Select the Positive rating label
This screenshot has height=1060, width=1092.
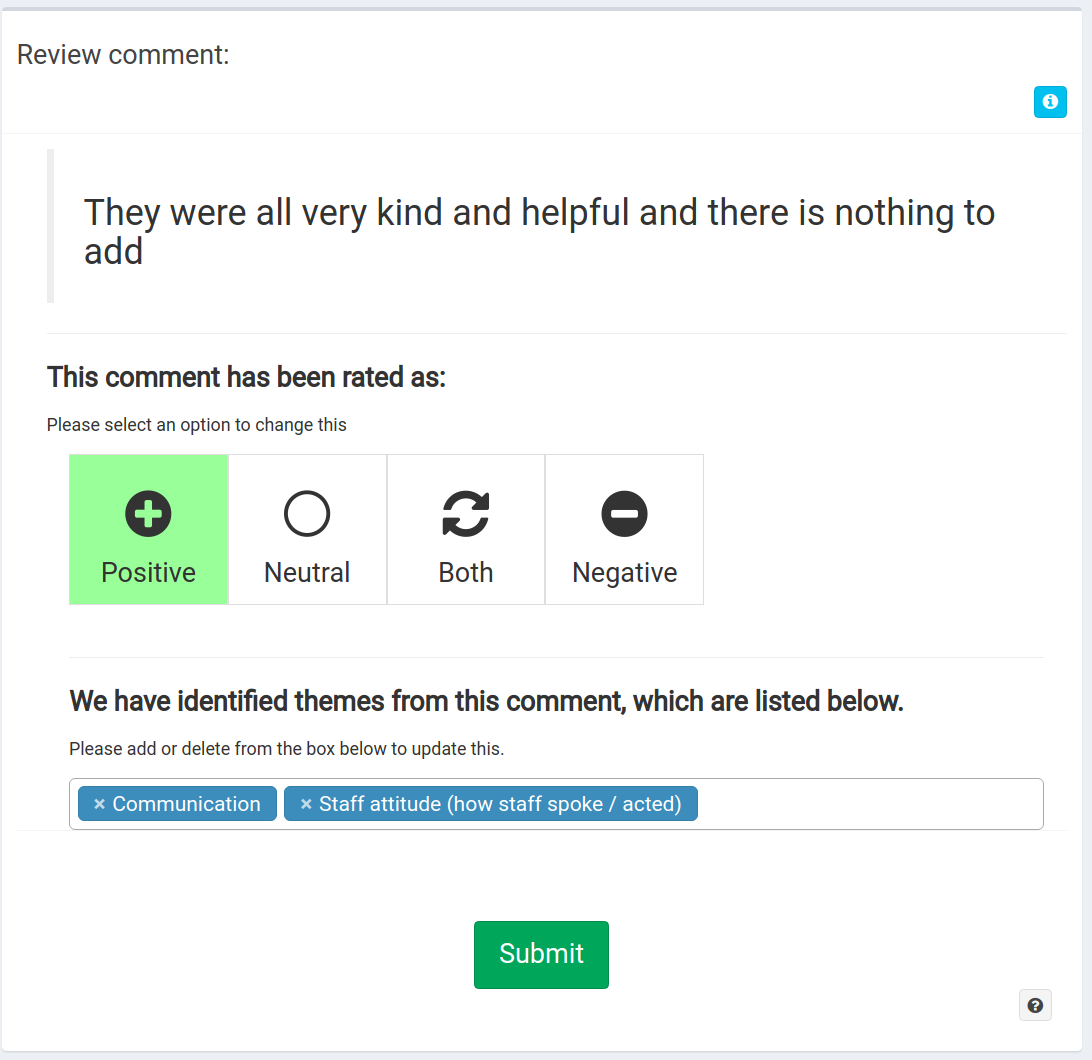148,572
